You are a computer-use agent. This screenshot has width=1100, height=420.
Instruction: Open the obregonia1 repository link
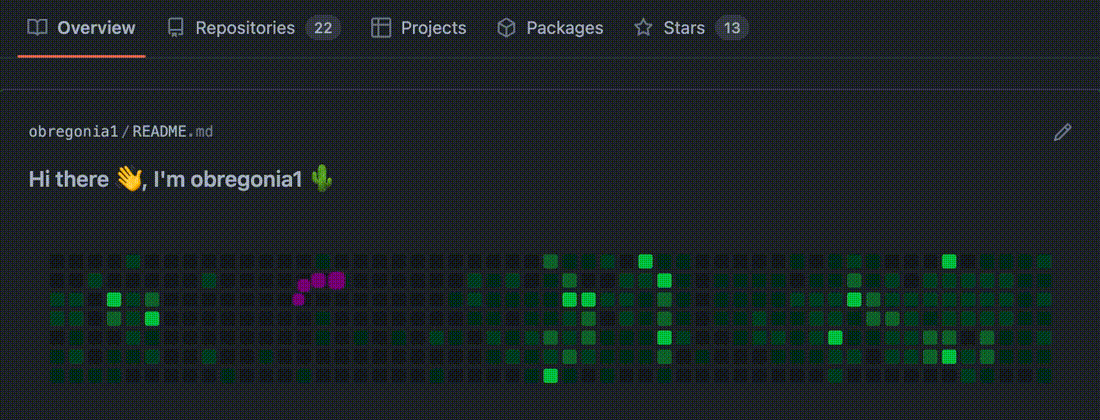pos(74,131)
